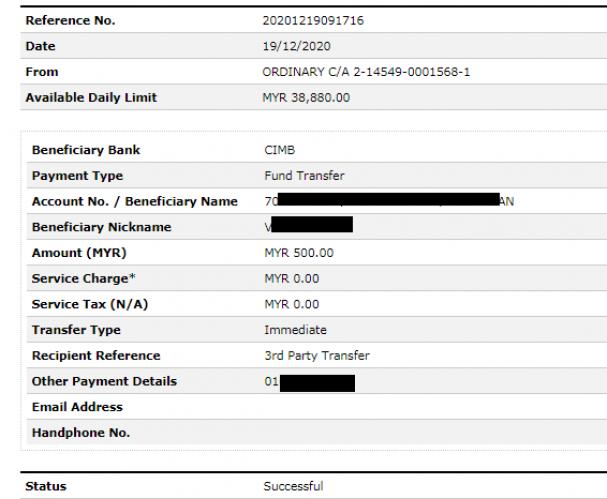Click the 3rd Party Transfer reference
The height and width of the screenshot is (499, 607).
pos(317,355)
